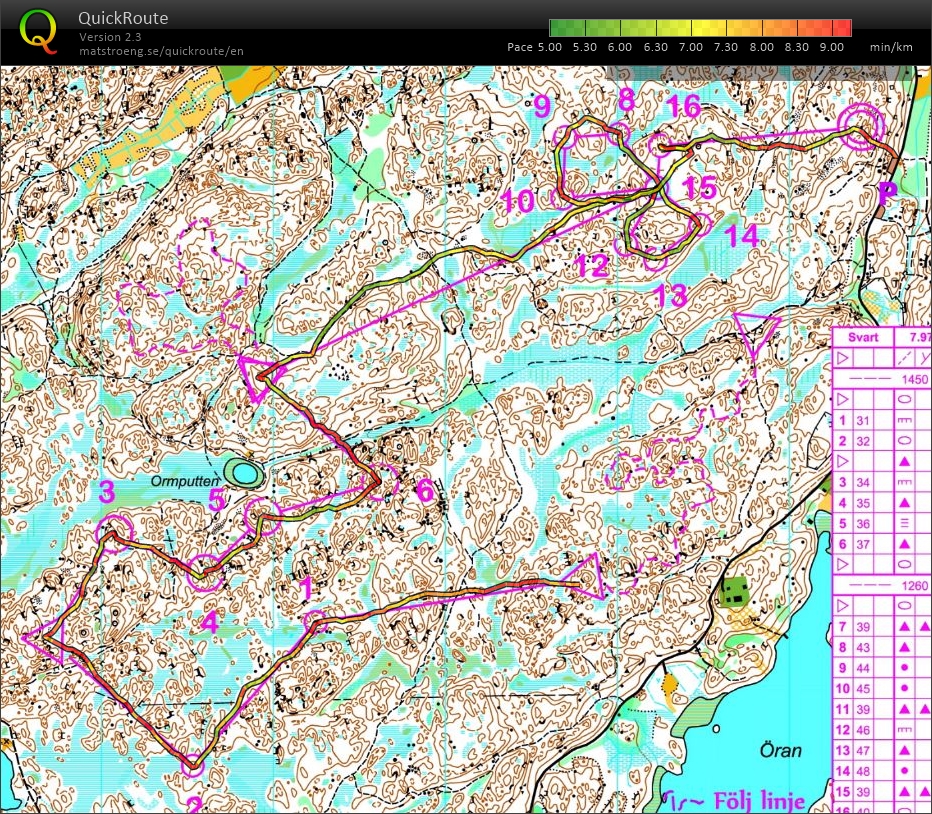Select the yellow 7.00 pace legend segment
The width and height of the screenshot is (932, 814).
pos(709,28)
